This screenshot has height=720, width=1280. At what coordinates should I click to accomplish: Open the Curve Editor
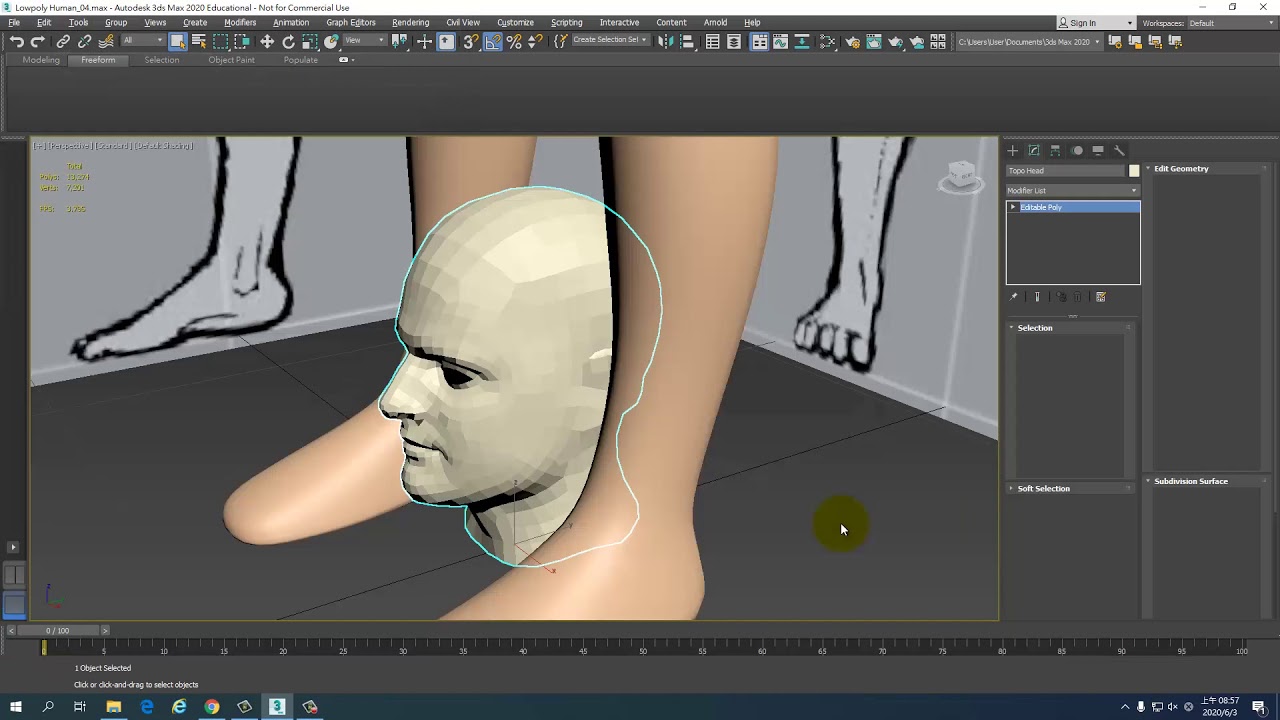(780, 41)
